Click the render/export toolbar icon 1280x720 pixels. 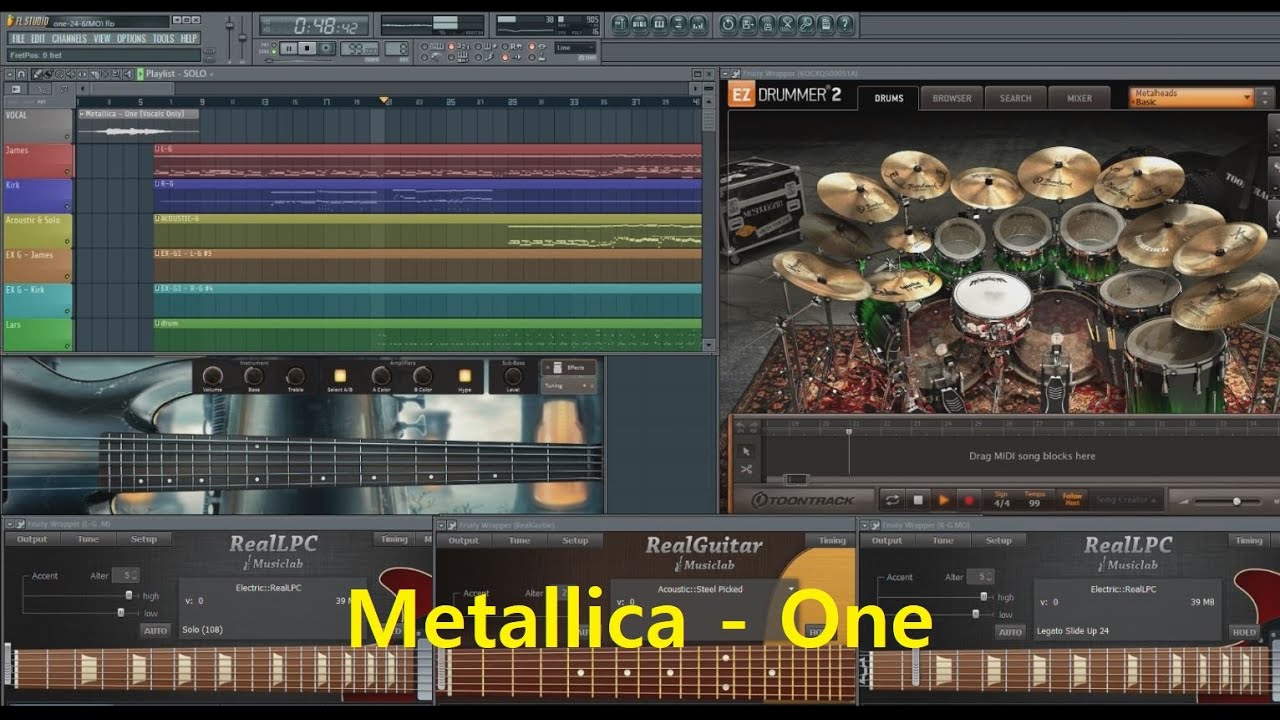pos(768,23)
